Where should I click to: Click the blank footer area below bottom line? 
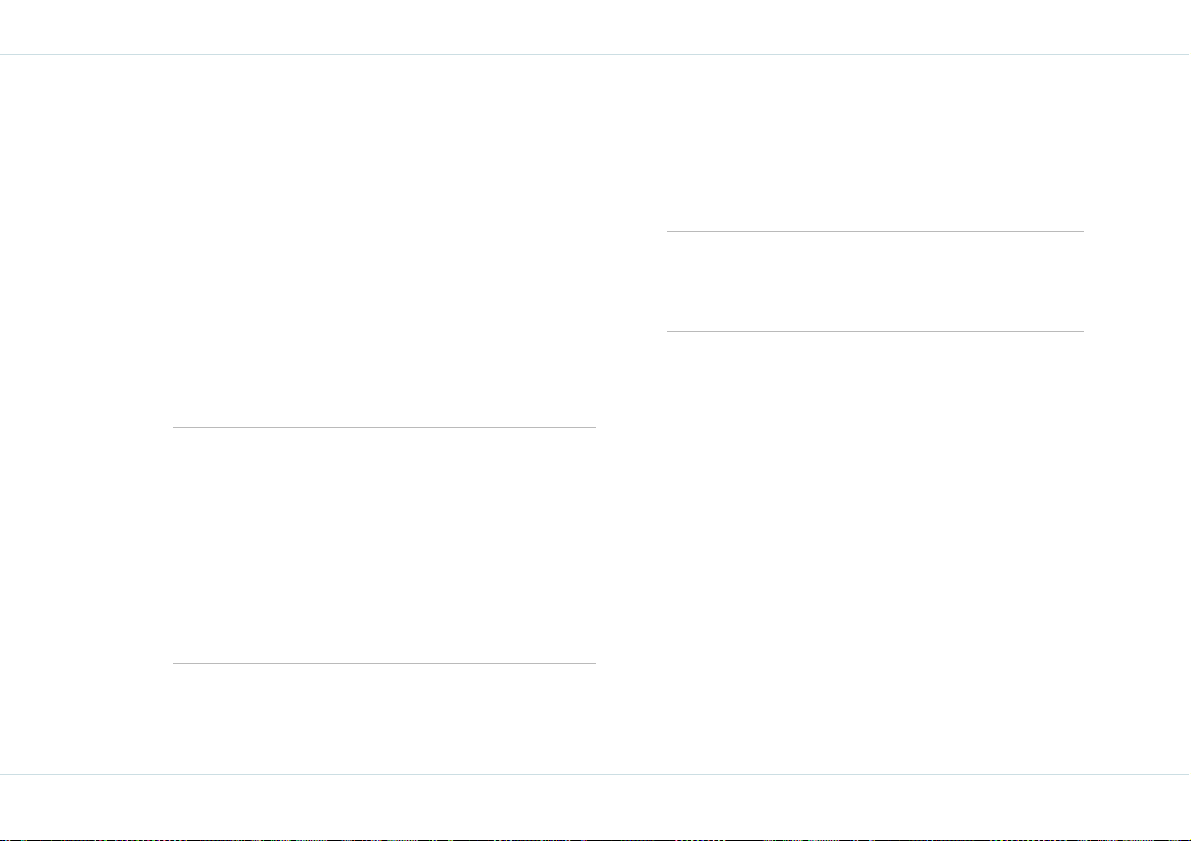click(x=595, y=805)
